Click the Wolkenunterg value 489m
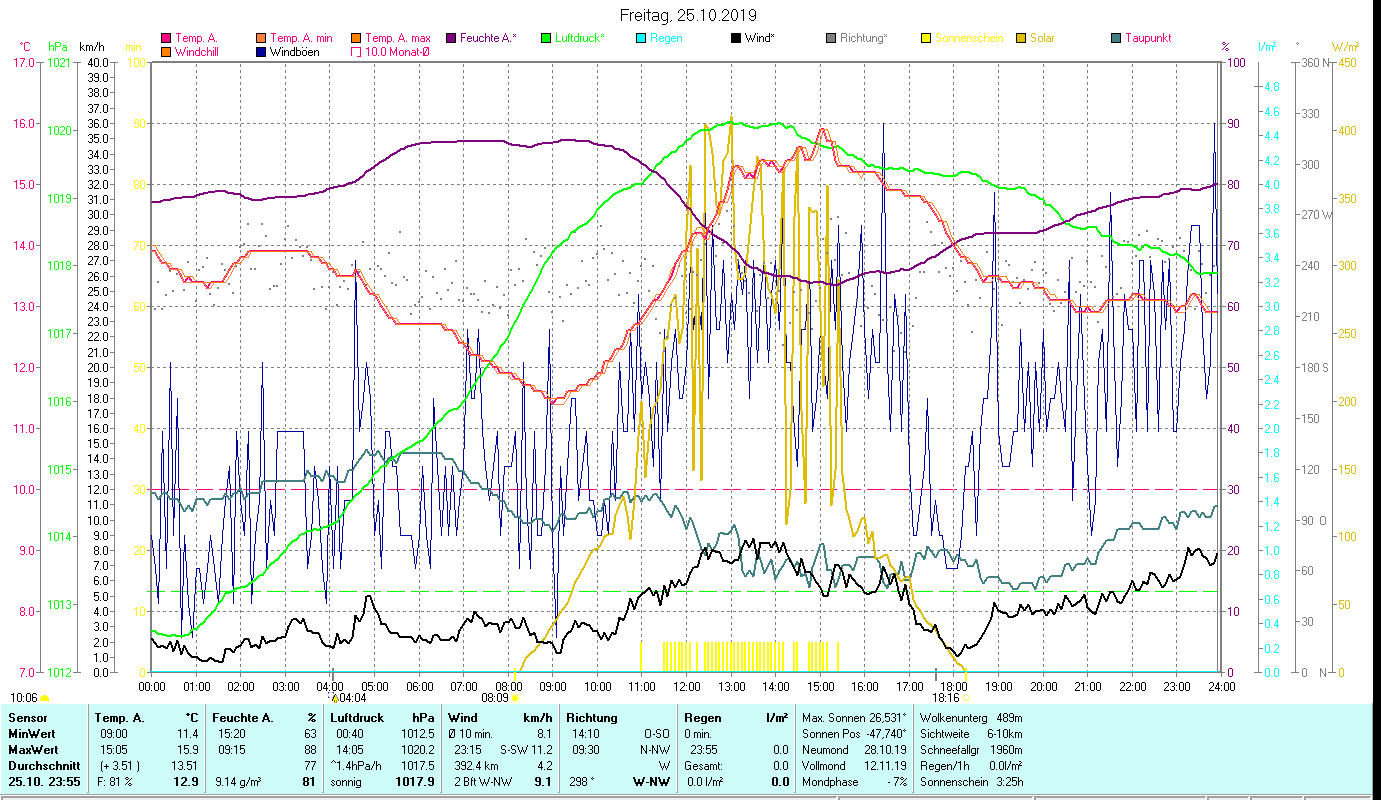The image size is (1381, 800). pos(1009,718)
